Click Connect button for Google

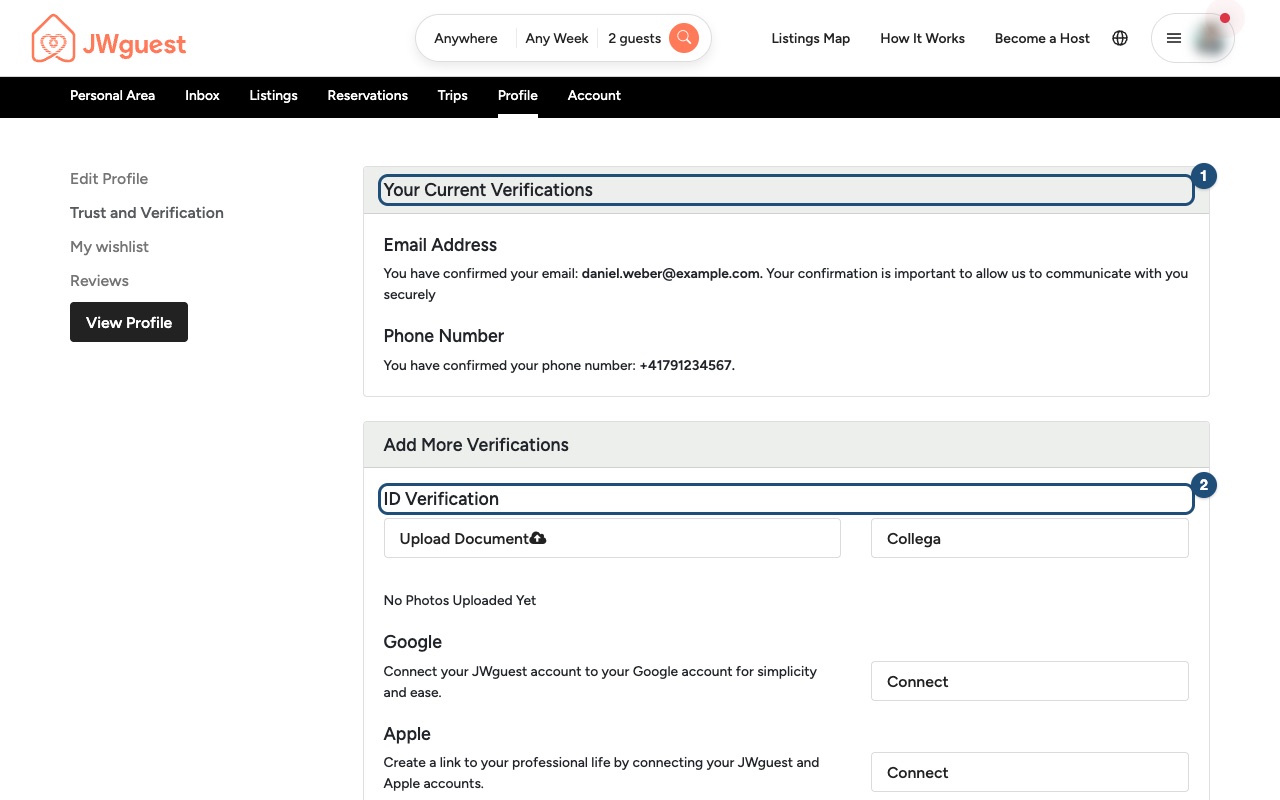pos(1029,681)
